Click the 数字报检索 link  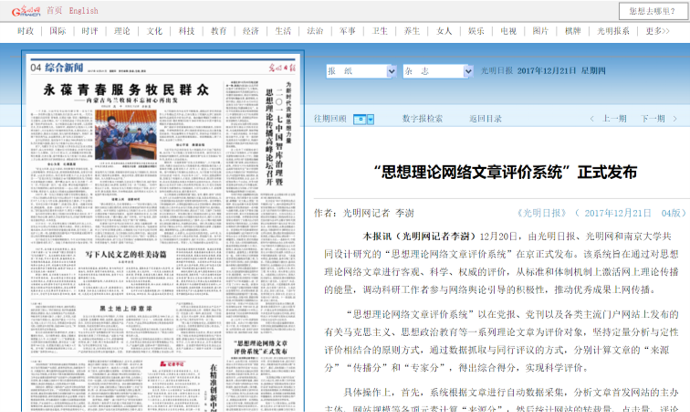[422, 118]
